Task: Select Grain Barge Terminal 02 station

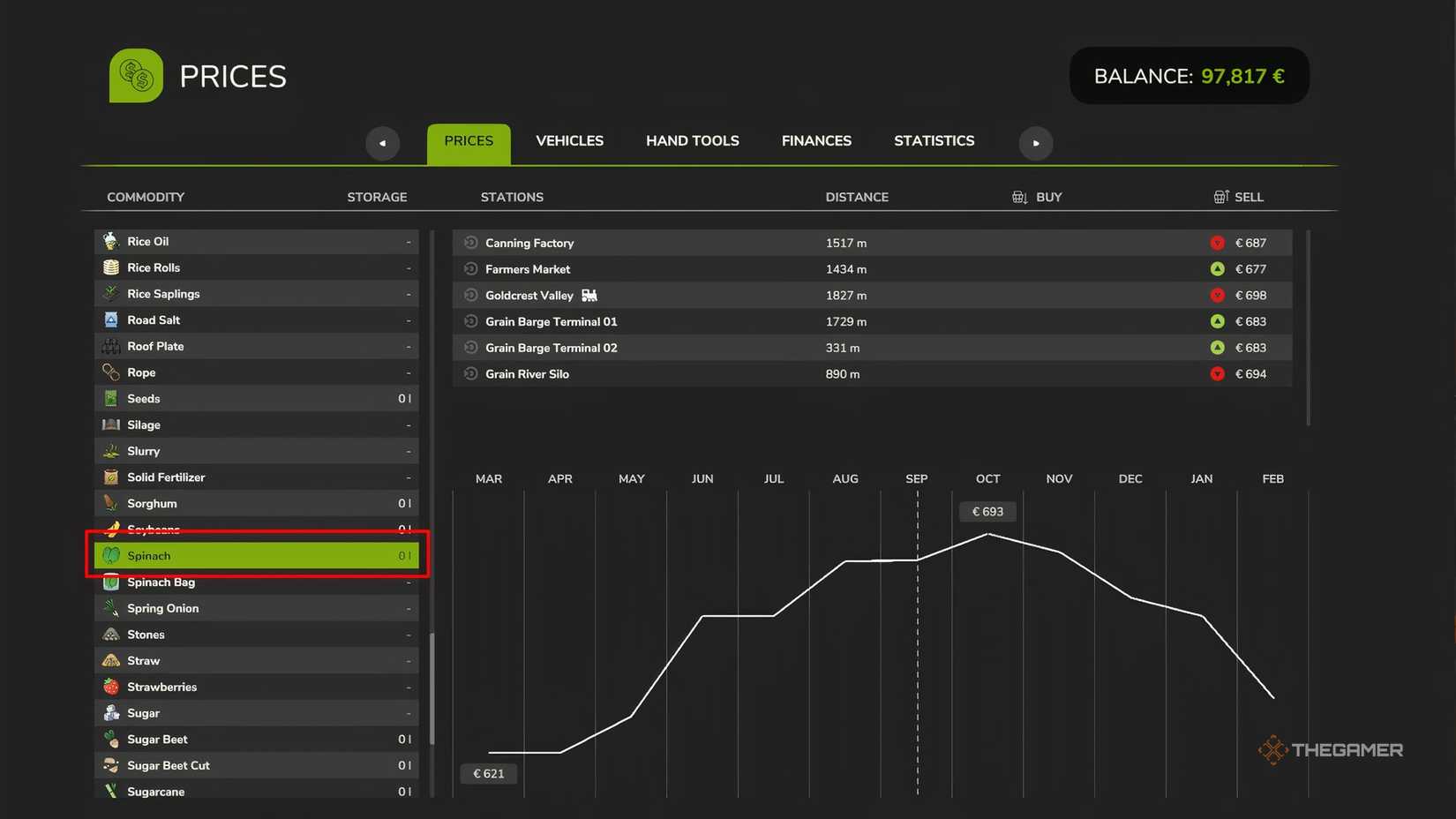Action: (872, 348)
